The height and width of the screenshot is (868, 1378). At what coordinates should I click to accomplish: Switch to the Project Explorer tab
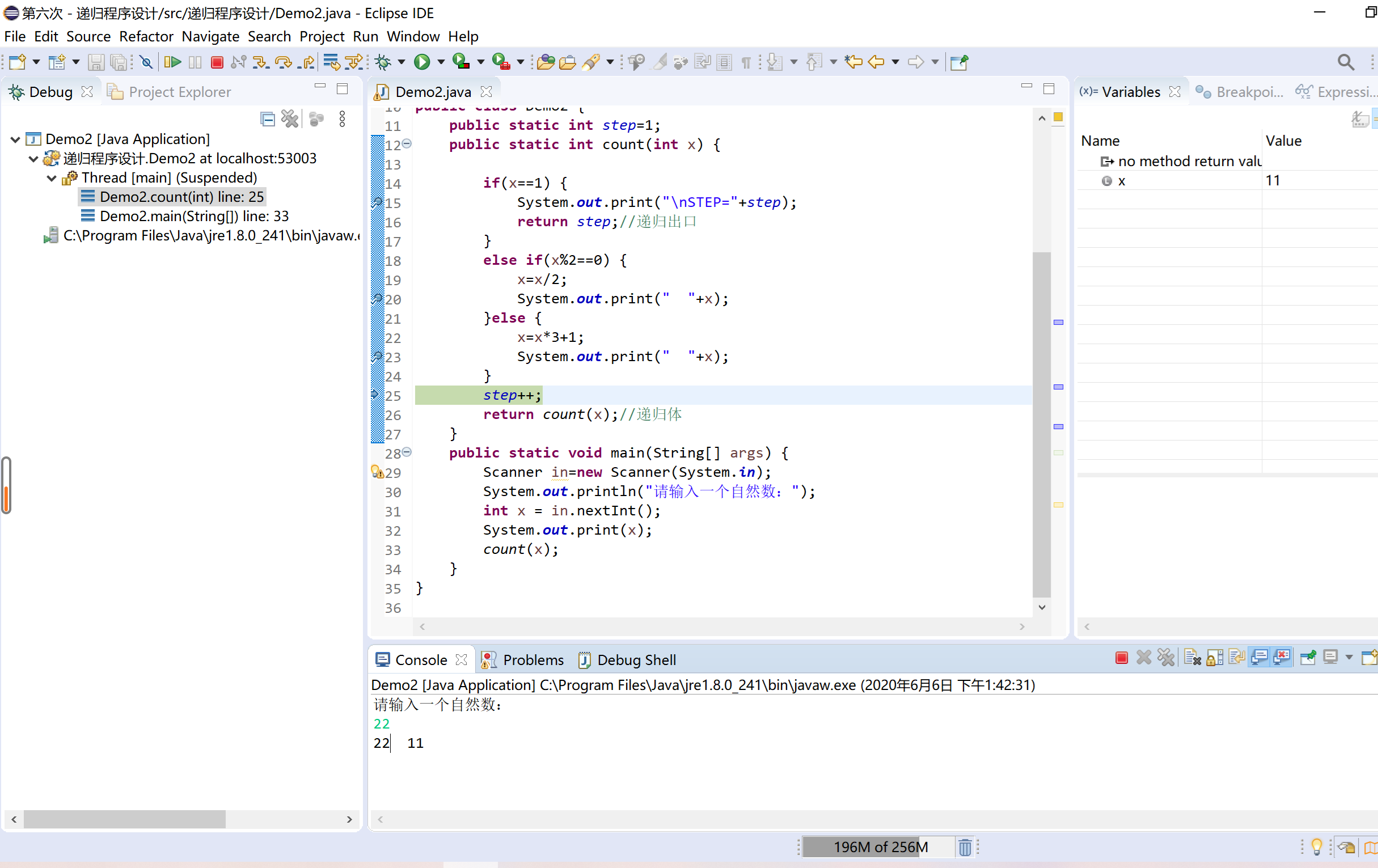point(170,91)
